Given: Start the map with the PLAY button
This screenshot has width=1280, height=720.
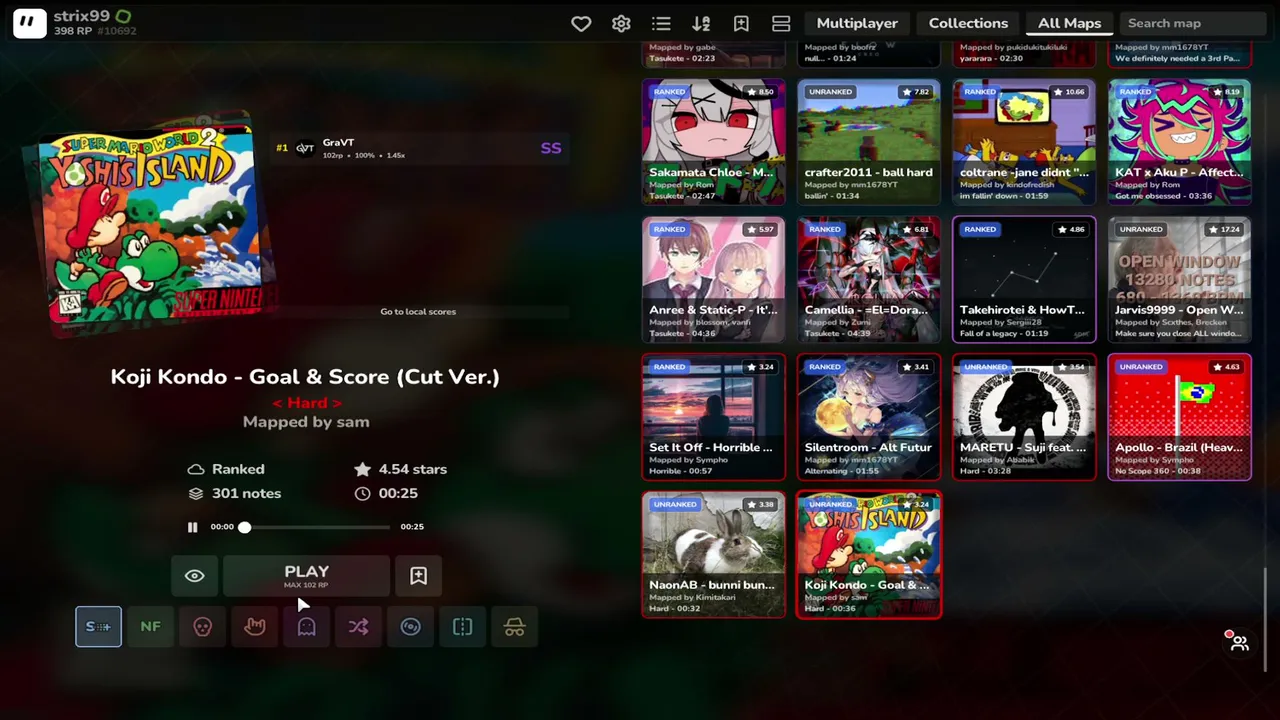Looking at the screenshot, I should (306, 576).
